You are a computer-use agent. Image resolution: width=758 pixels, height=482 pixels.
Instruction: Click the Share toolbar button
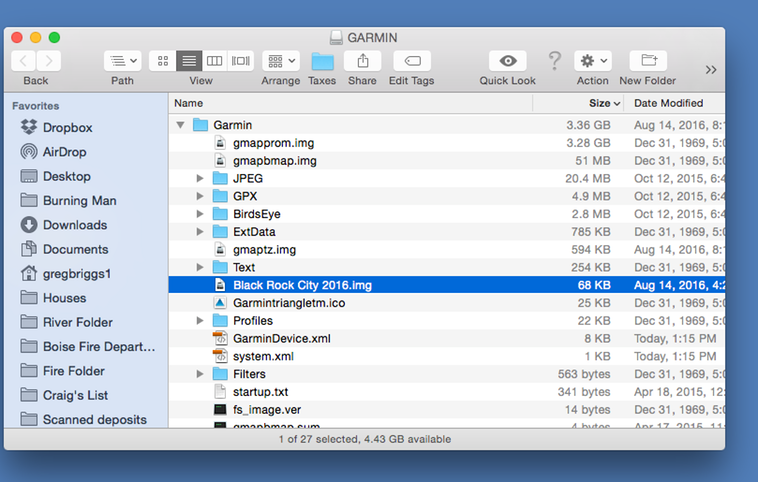(x=363, y=61)
